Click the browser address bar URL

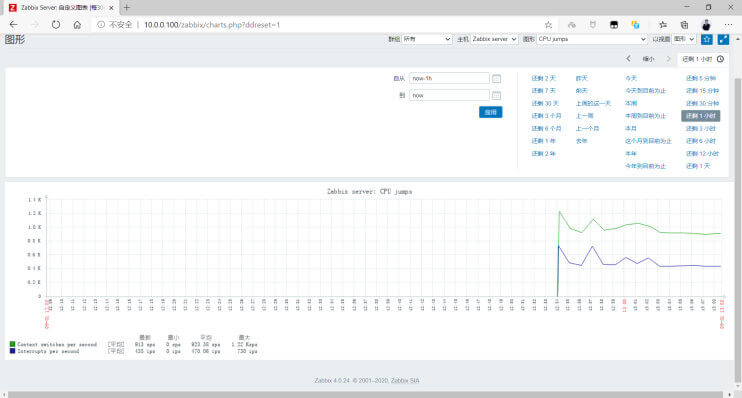(212, 25)
